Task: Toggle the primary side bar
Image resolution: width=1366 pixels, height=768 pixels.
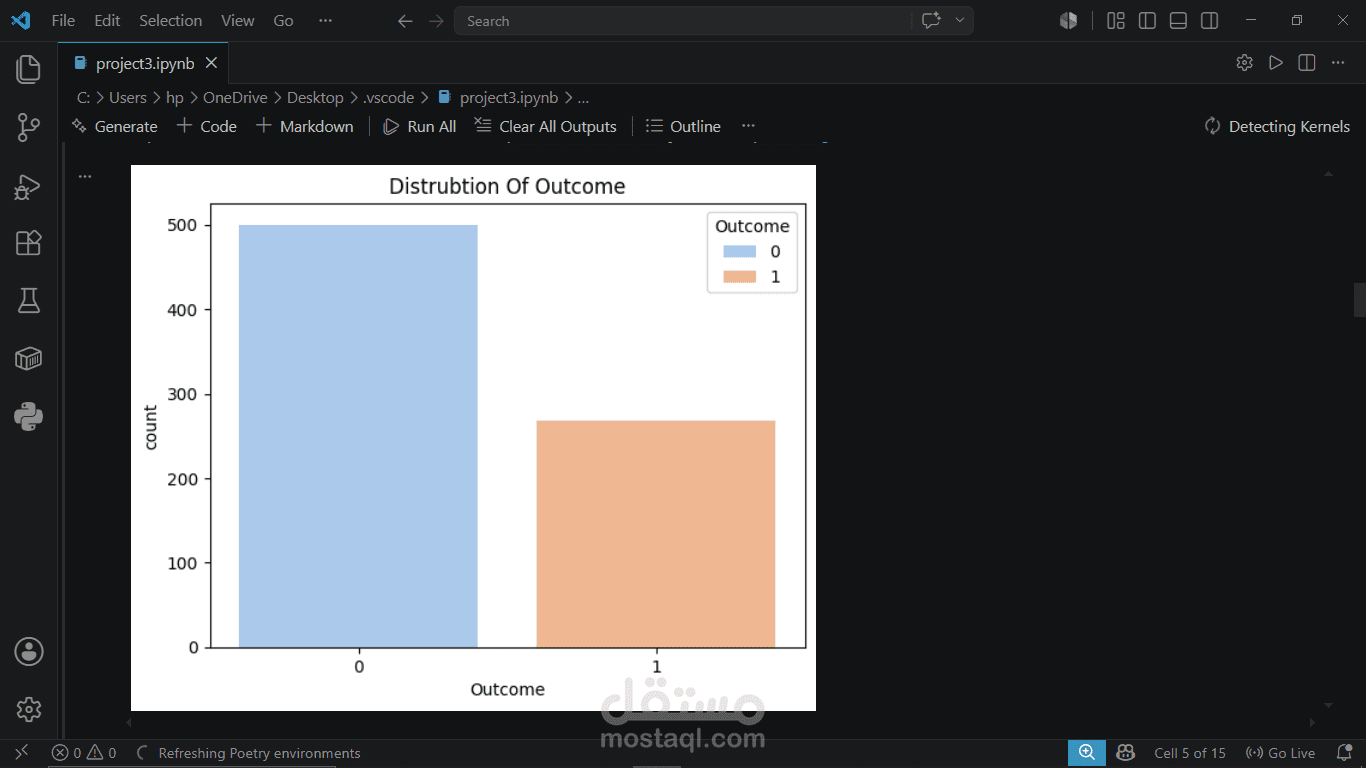Action: point(1147,20)
